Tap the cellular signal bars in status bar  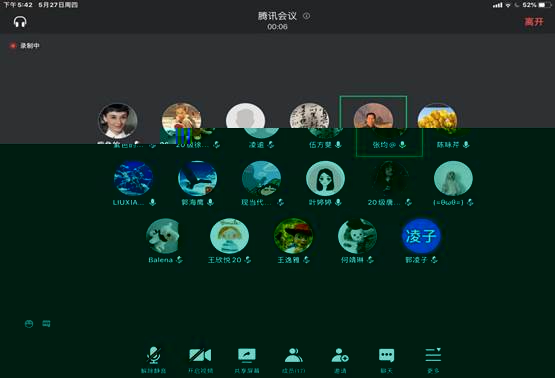(497, 5)
